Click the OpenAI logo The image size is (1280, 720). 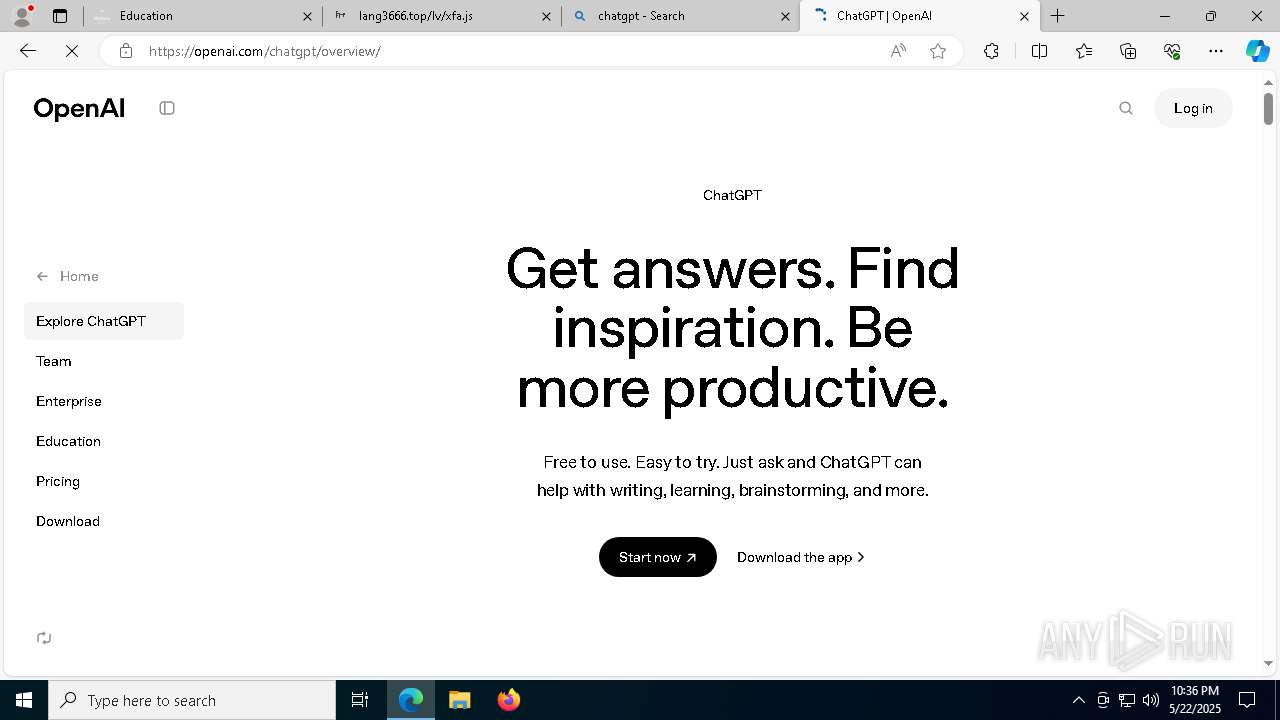click(x=79, y=108)
